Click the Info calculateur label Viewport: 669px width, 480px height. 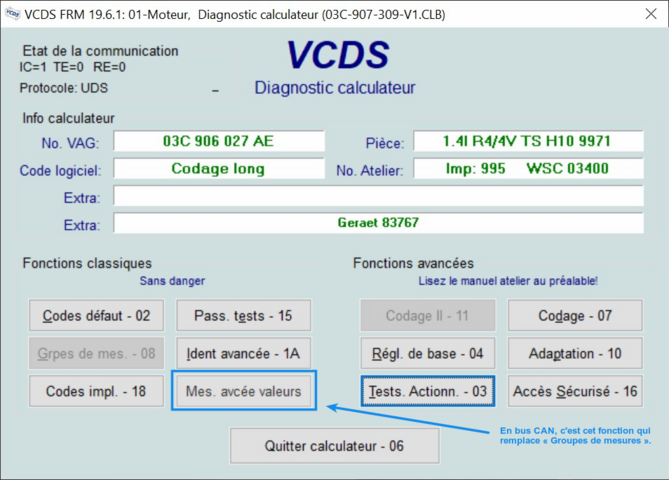click(x=68, y=118)
